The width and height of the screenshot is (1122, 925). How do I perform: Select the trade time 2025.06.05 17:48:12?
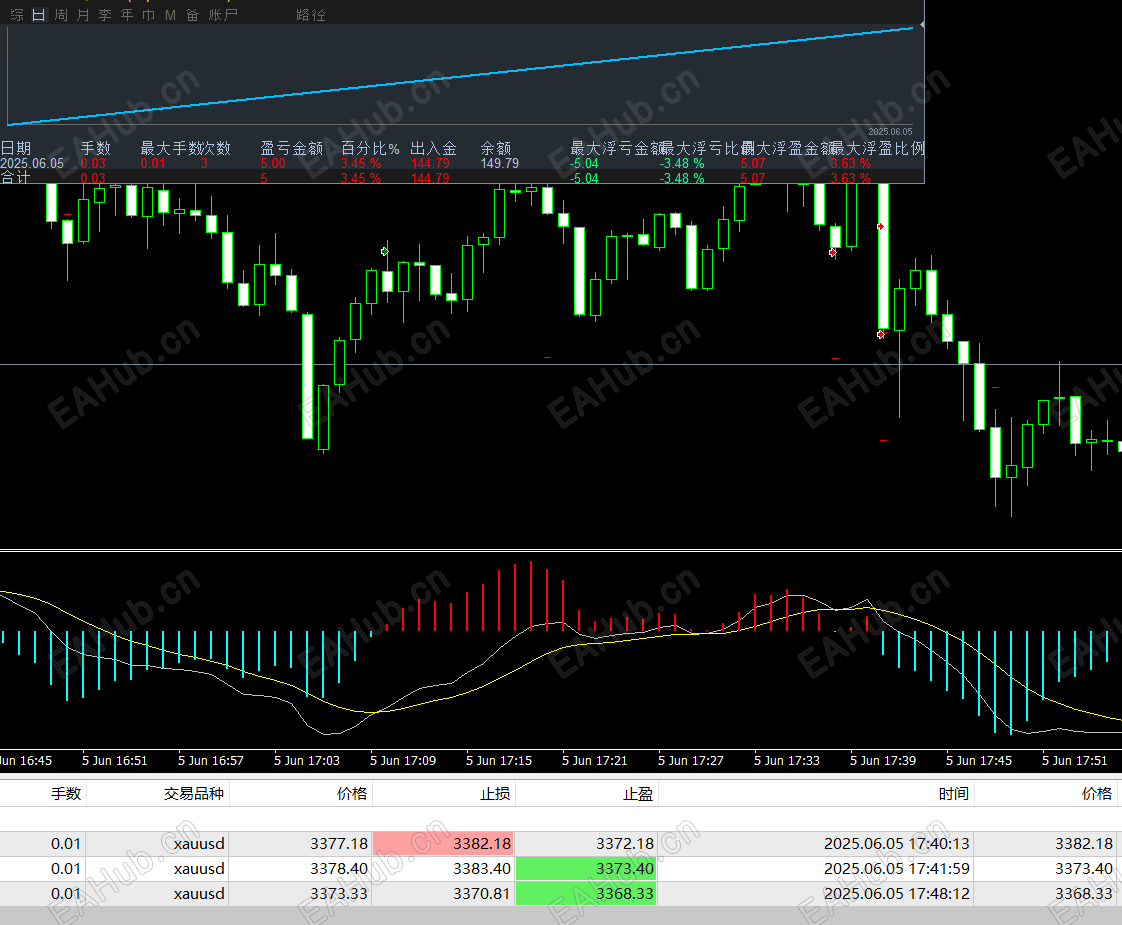click(897, 894)
